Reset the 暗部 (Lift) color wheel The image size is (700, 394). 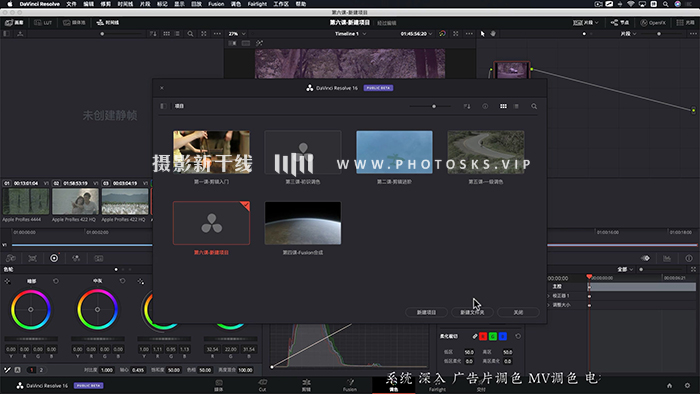pos(56,281)
